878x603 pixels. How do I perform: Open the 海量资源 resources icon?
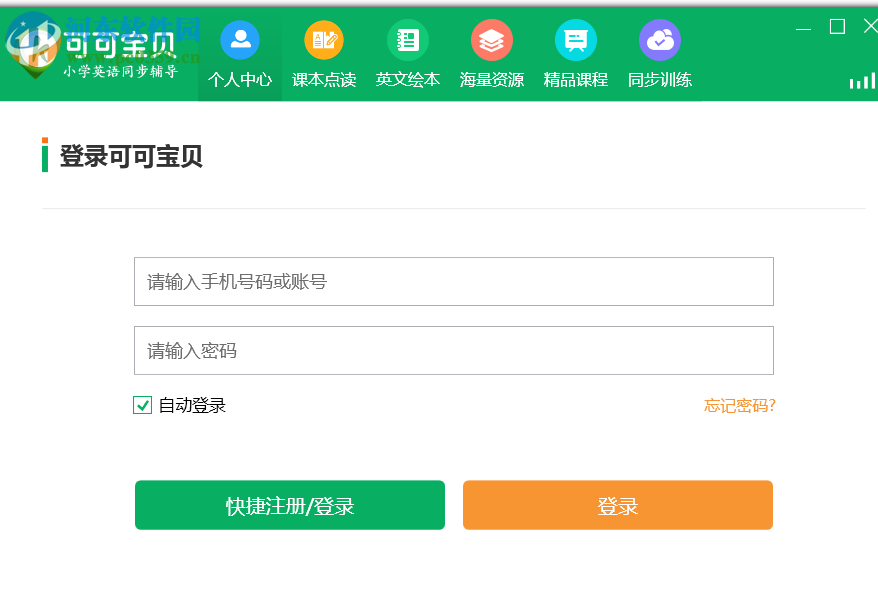coord(491,42)
